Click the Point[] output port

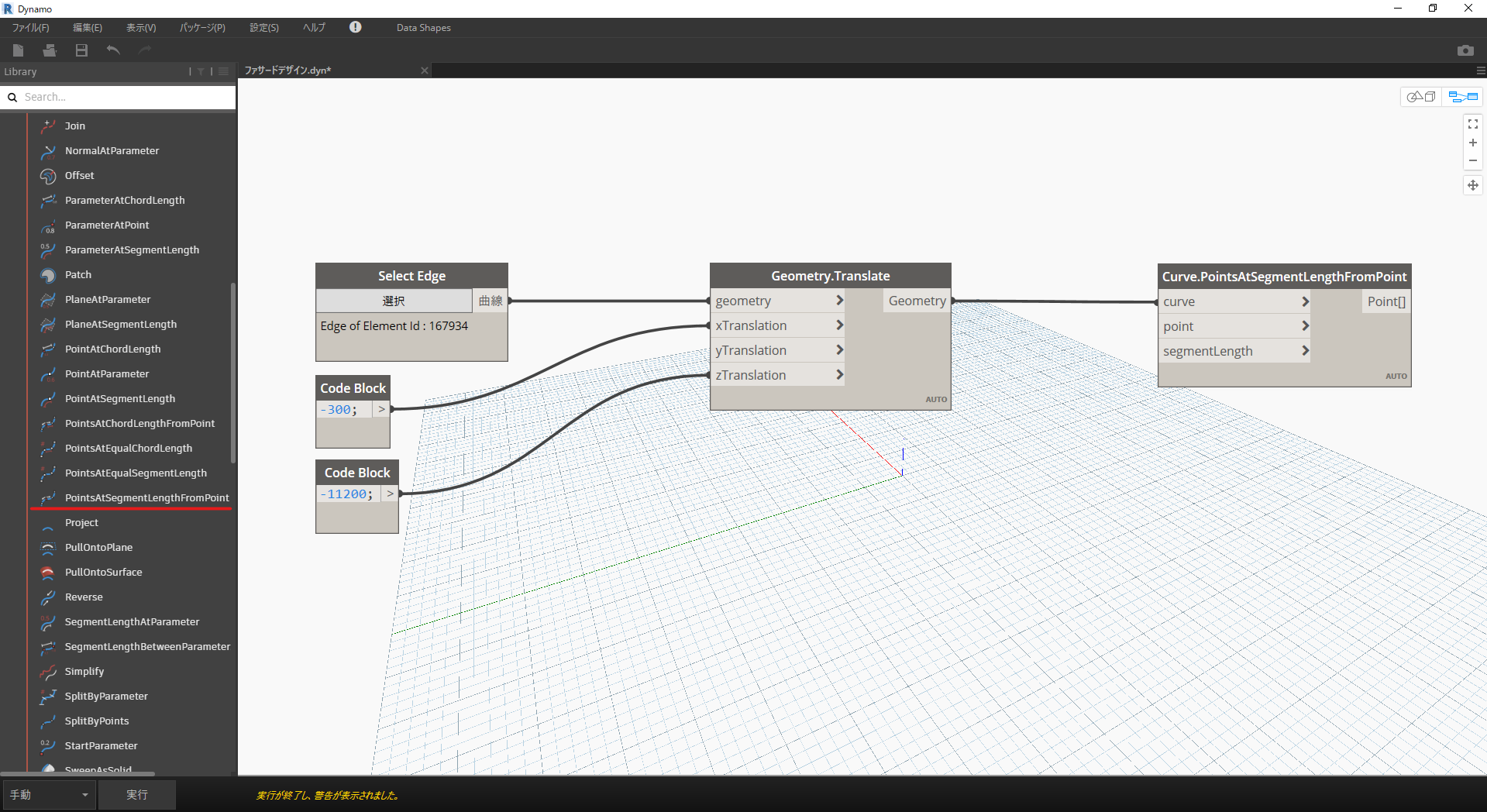pos(1386,301)
